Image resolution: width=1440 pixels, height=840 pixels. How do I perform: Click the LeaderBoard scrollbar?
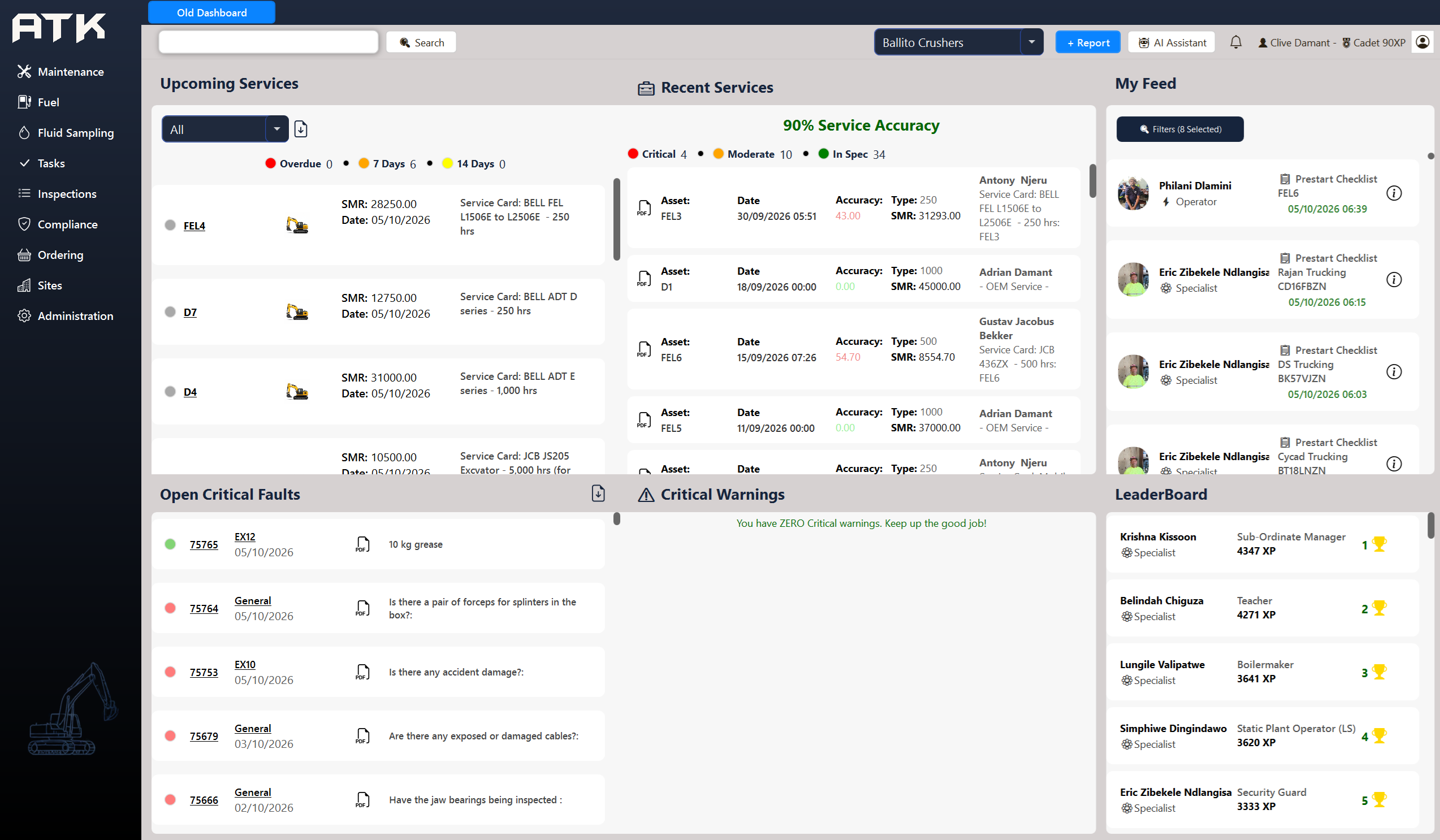pyautogui.click(x=1431, y=526)
